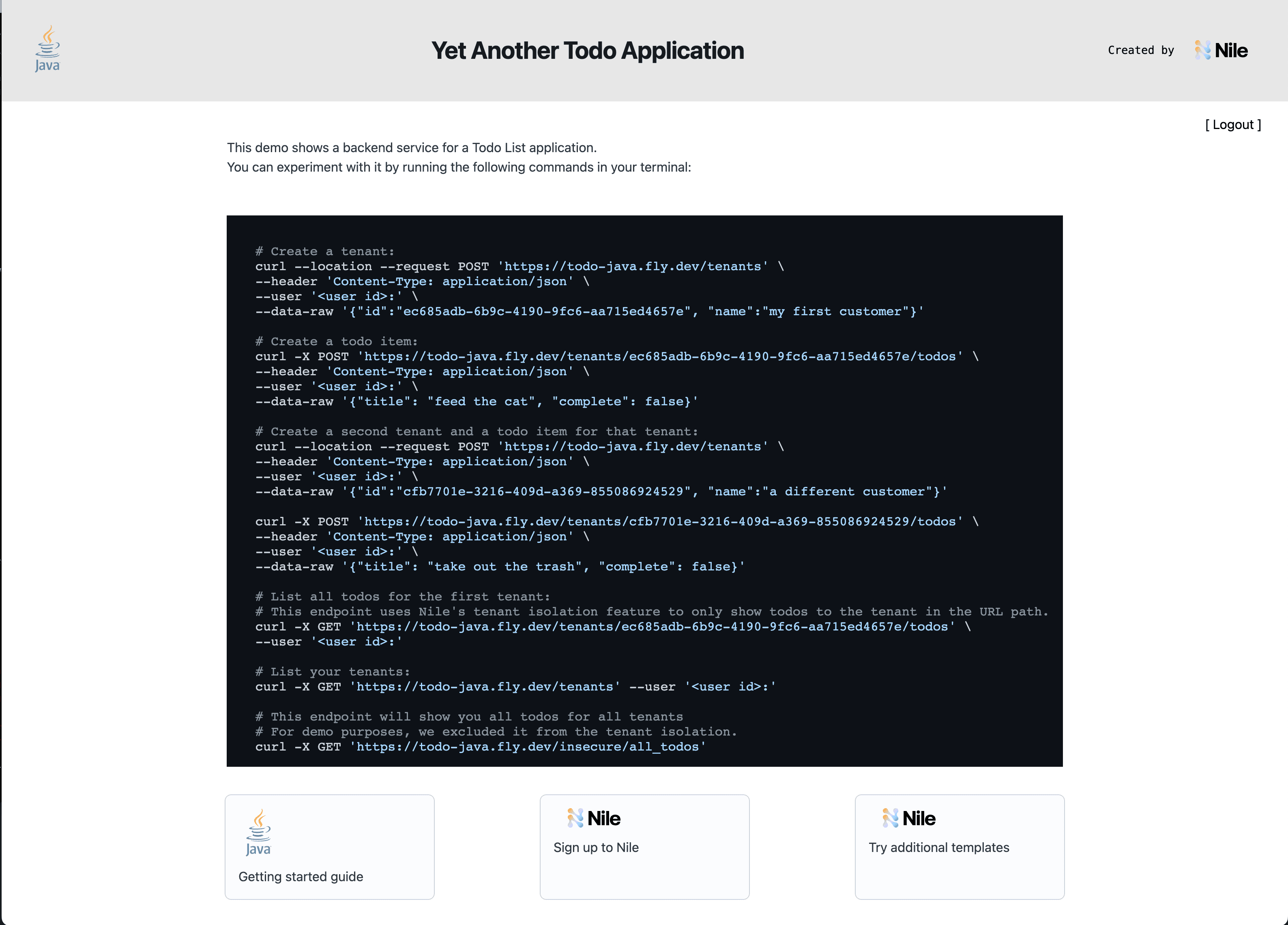
Task: Click the Logout link
Action: coord(1233,125)
